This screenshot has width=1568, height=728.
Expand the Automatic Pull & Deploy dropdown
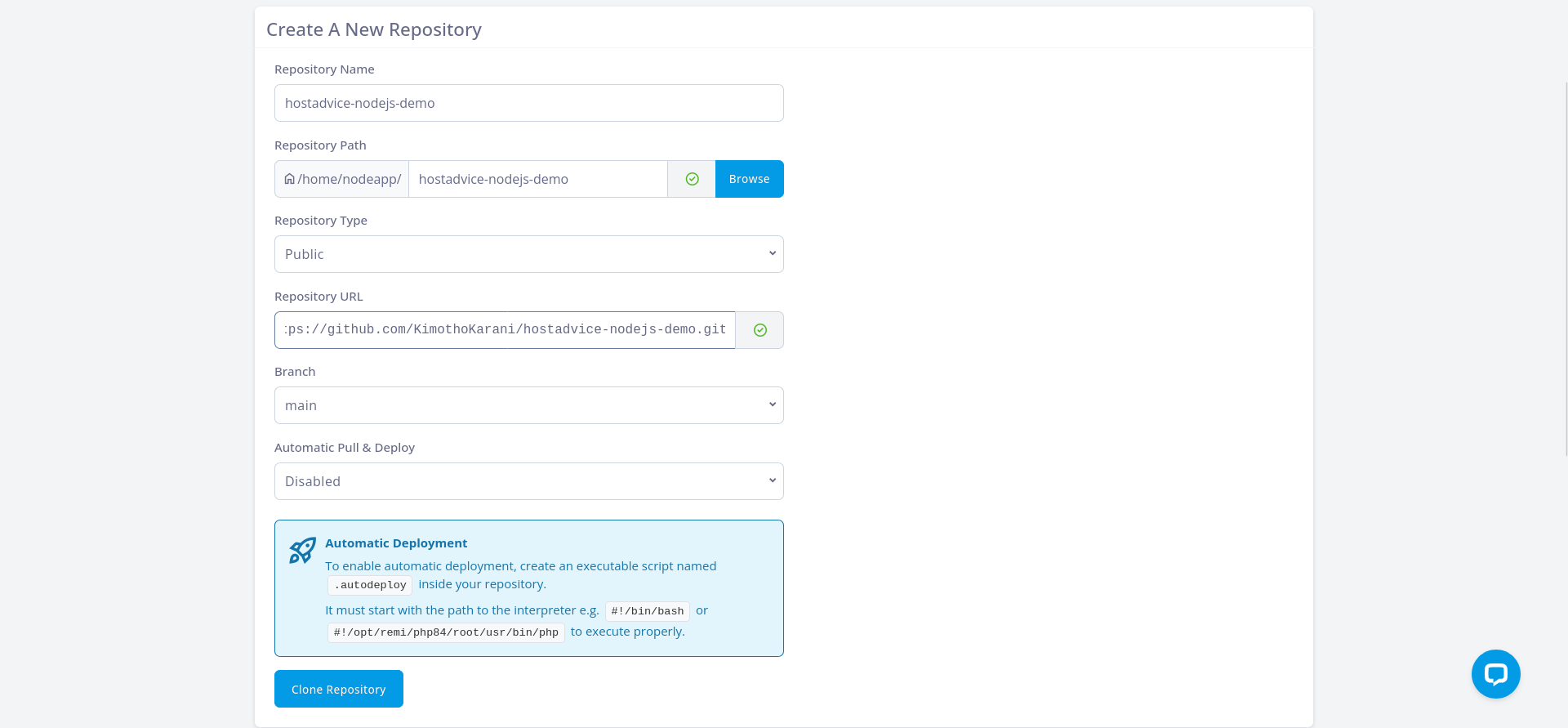pyautogui.click(x=529, y=481)
